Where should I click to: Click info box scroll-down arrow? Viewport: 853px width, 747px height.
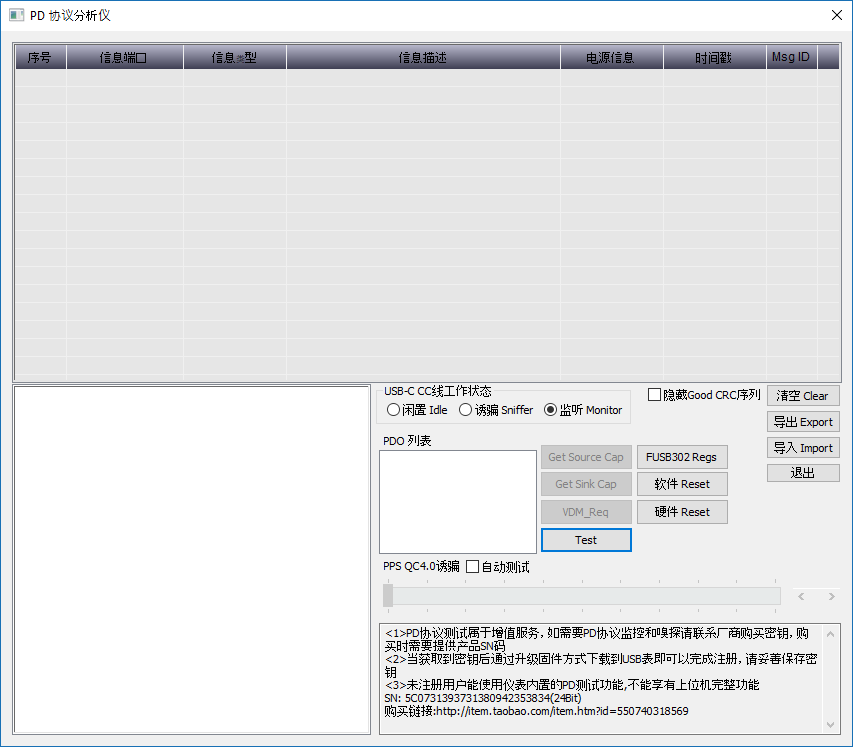coord(830,724)
